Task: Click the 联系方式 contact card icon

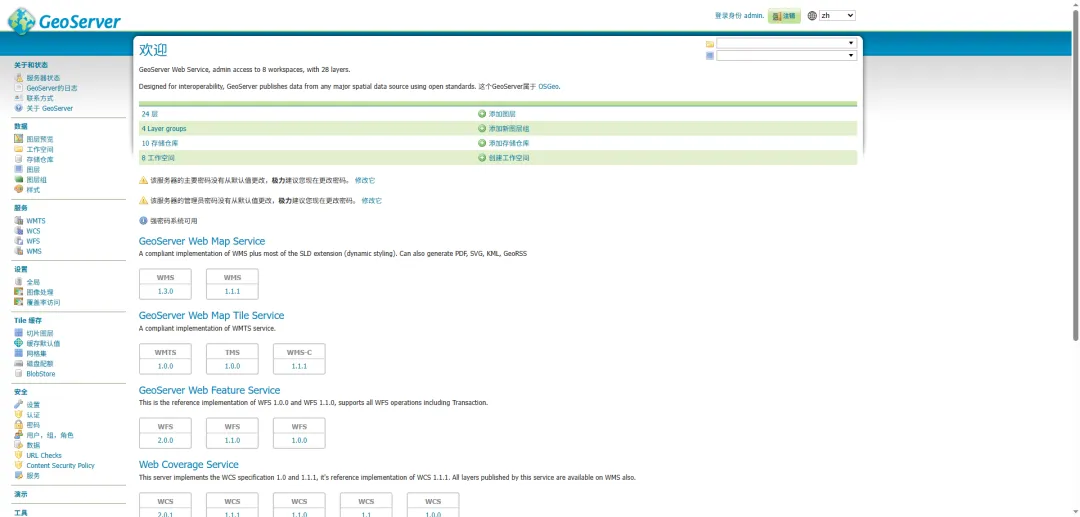Action: [19, 98]
